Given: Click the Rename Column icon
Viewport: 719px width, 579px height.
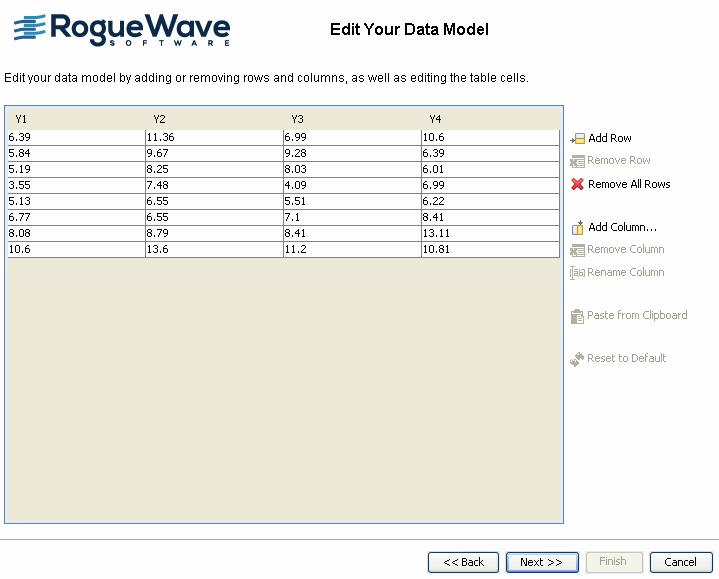Looking at the screenshot, I should 577,273.
